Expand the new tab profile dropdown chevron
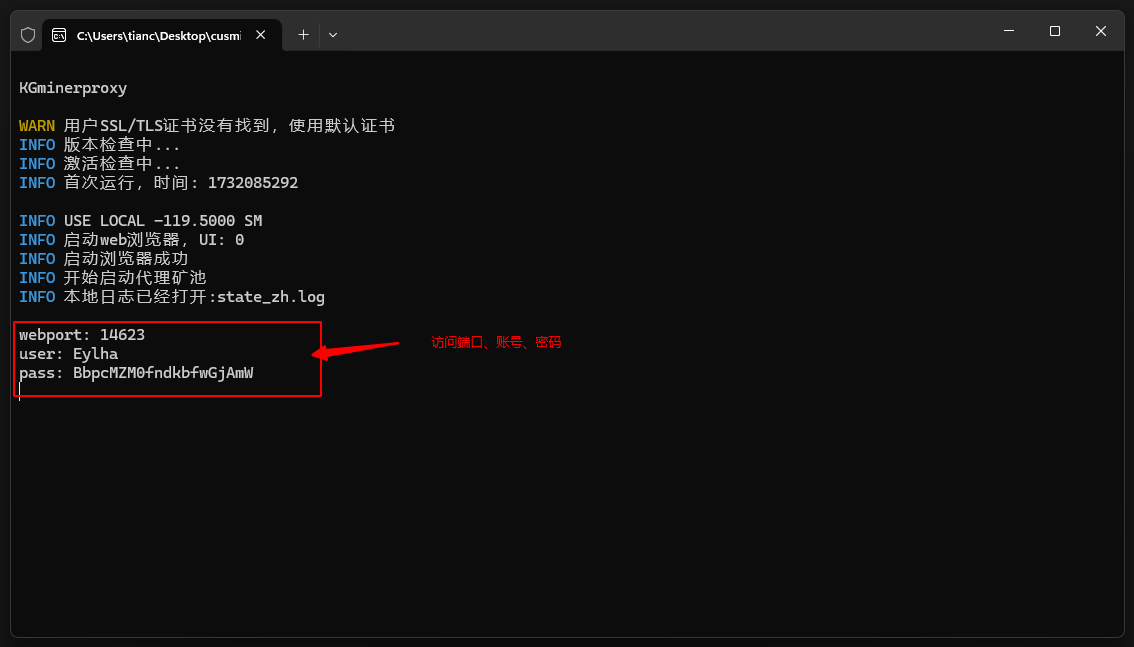1134x647 pixels. pyautogui.click(x=333, y=35)
